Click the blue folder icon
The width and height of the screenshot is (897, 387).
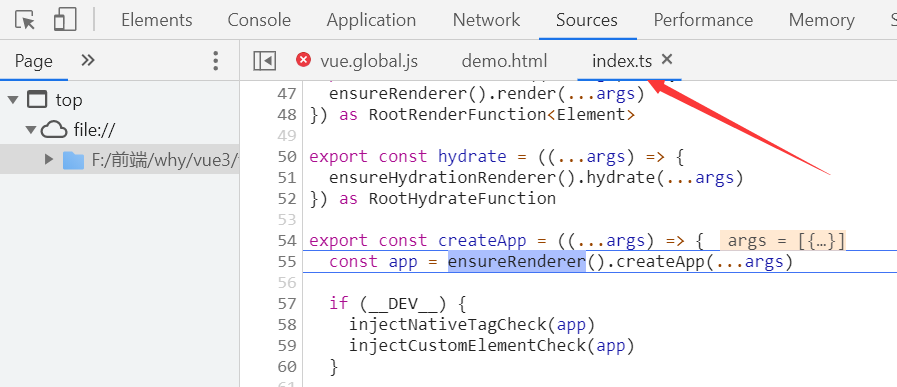tap(74, 160)
